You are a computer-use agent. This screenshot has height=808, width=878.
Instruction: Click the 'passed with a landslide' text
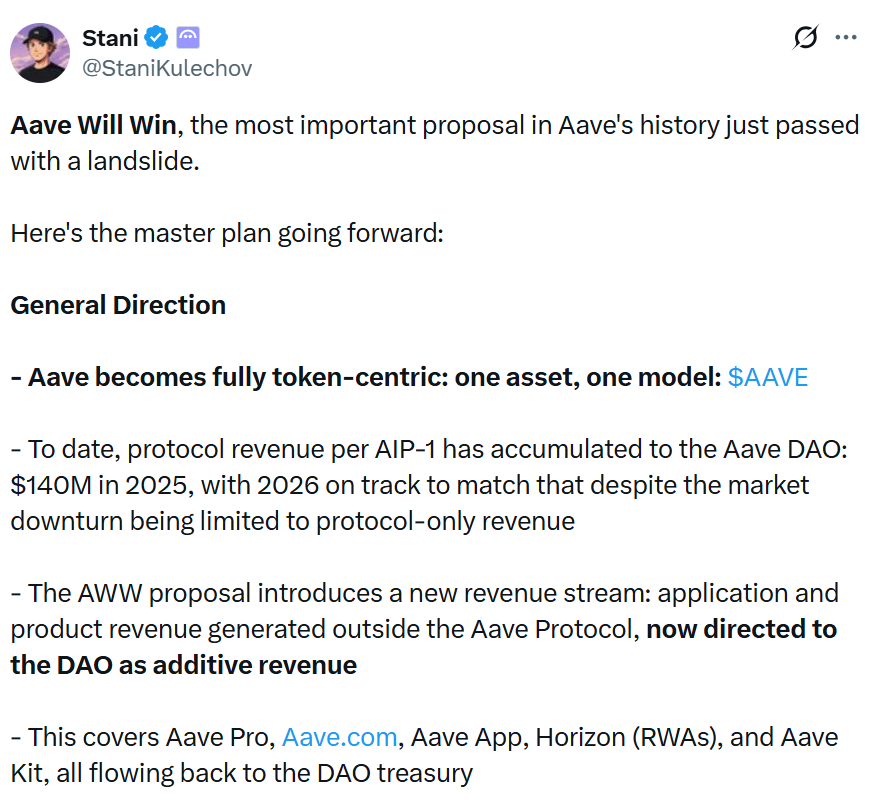click(x=105, y=161)
